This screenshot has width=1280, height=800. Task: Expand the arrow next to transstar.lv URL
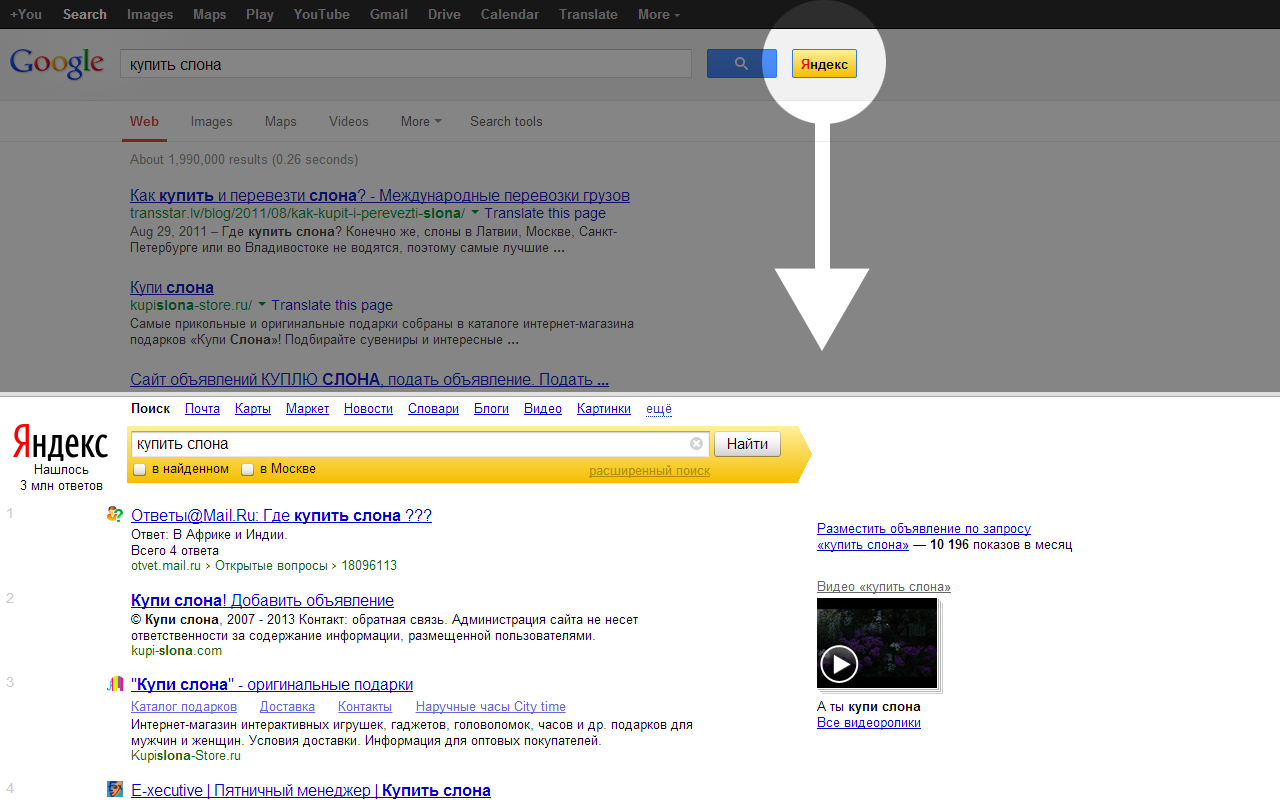click(475, 213)
